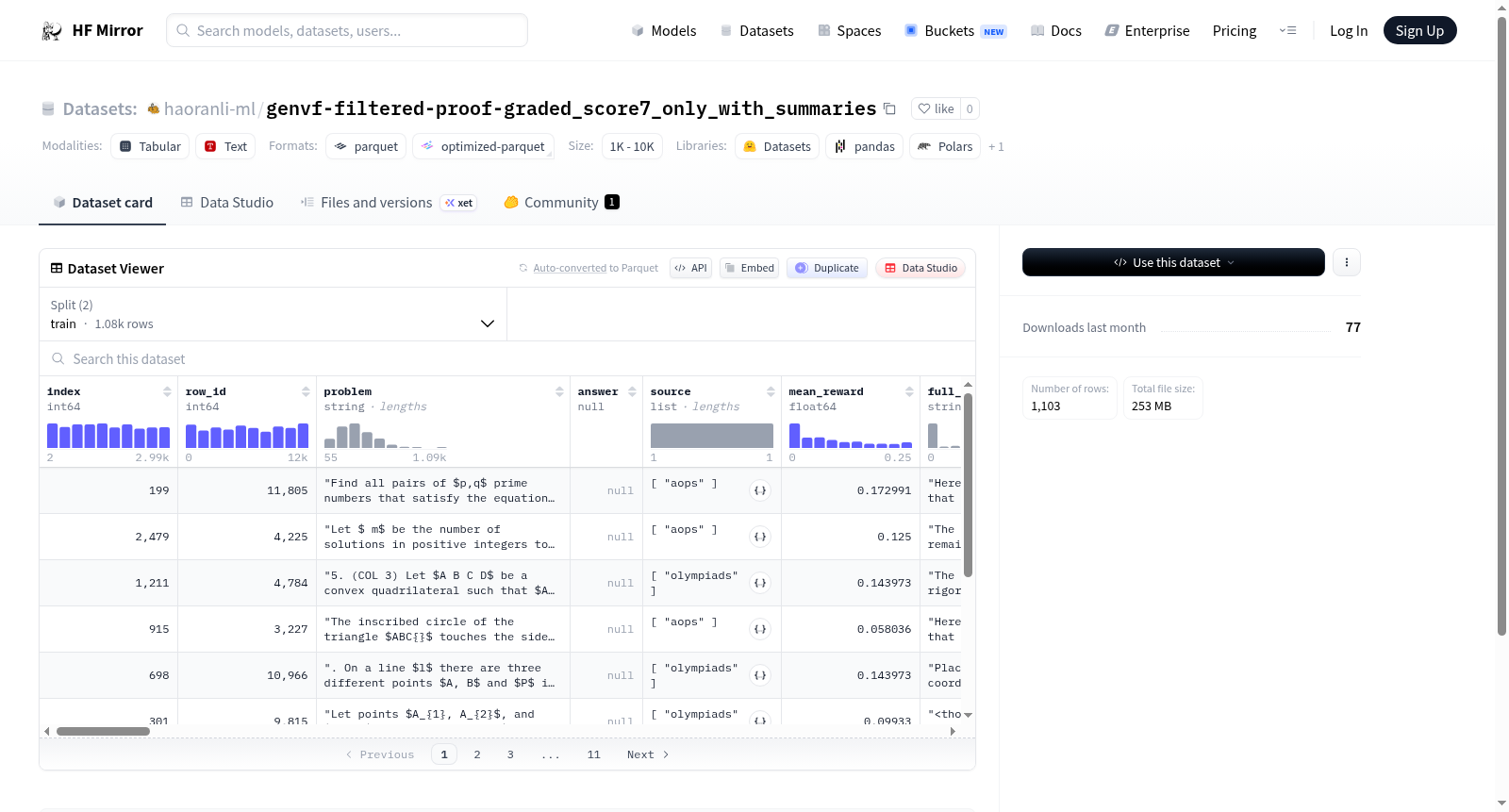Select the optimized-parquet format tag

[483, 146]
